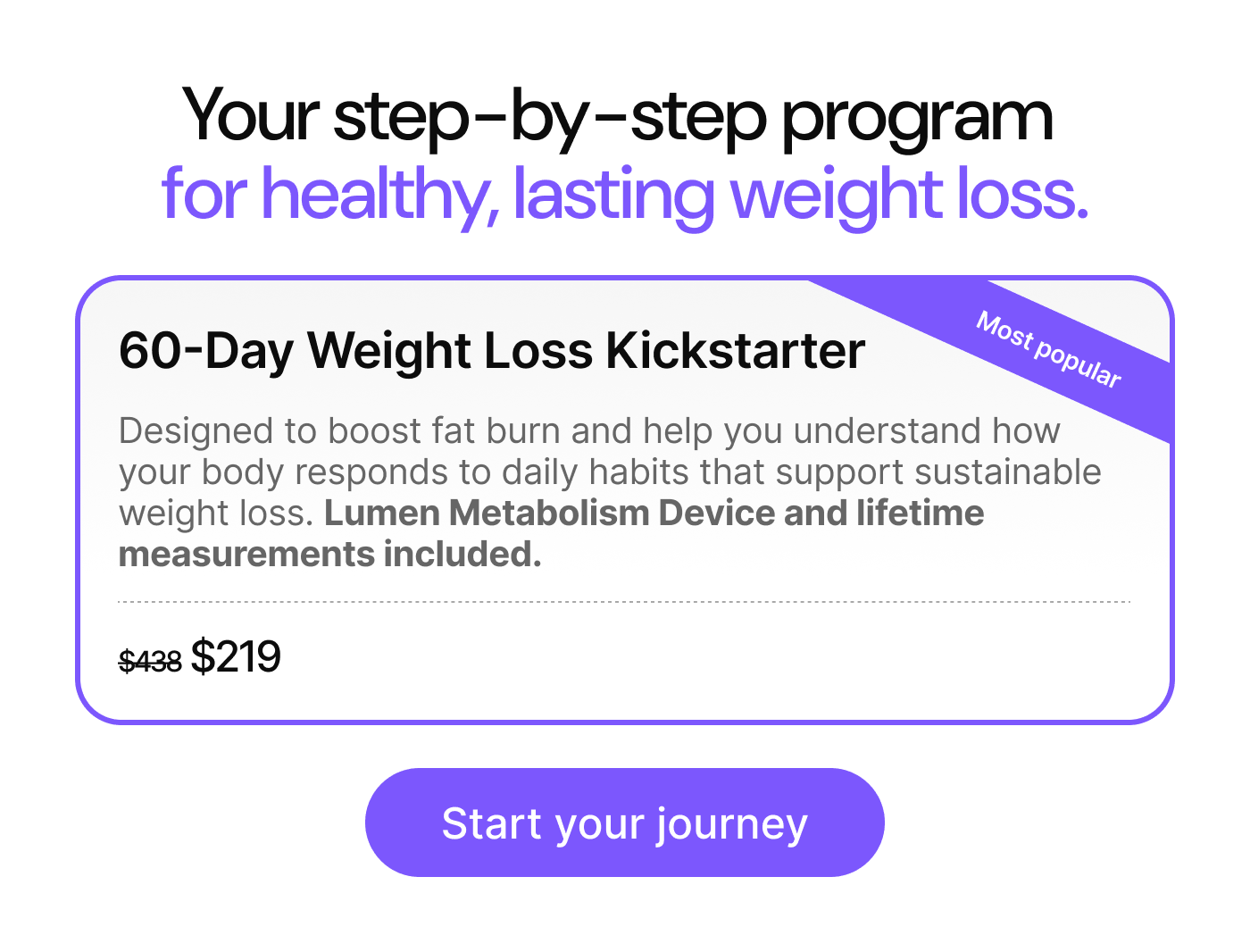
Task: Click the word "lasting" in the purple subheading
Action: point(613,195)
